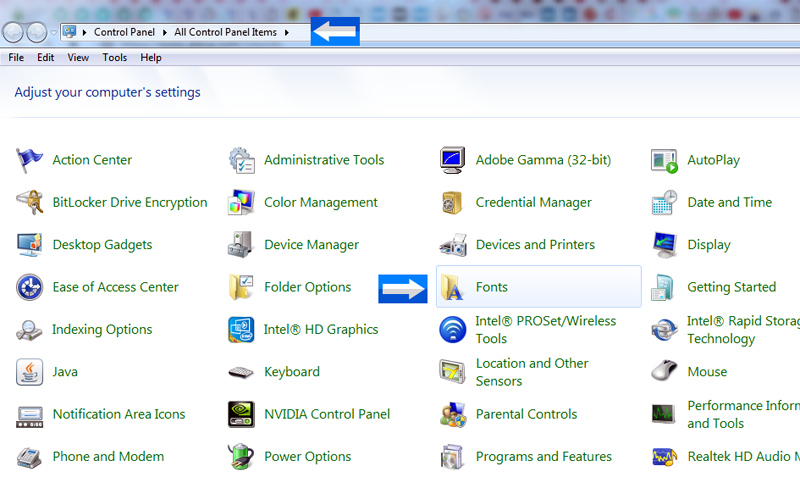This screenshot has height=483, width=800.
Task: Open the Programs and Features link
Action: tap(544, 456)
